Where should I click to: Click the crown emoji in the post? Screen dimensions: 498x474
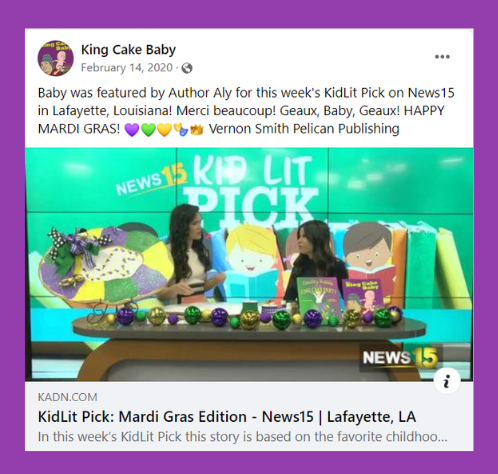[197, 129]
